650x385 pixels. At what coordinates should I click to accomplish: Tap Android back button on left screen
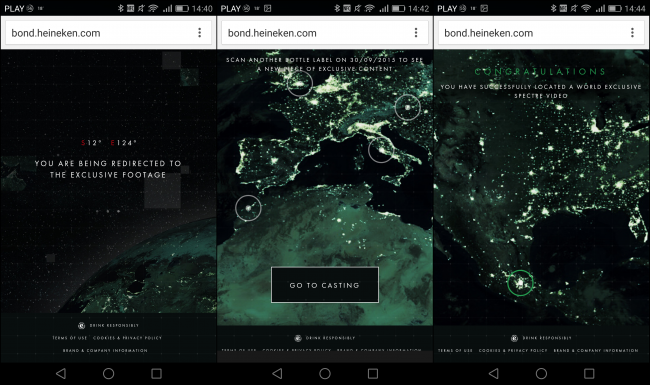click(x=61, y=373)
